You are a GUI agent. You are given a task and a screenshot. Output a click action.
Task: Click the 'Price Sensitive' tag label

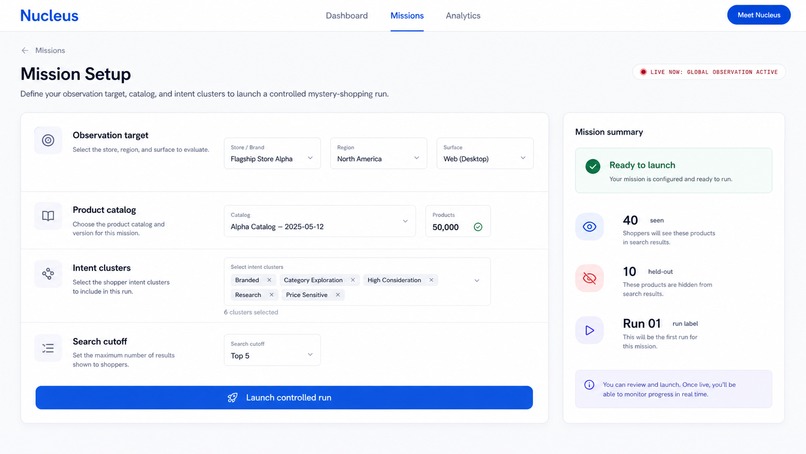(x=306, y=295)
